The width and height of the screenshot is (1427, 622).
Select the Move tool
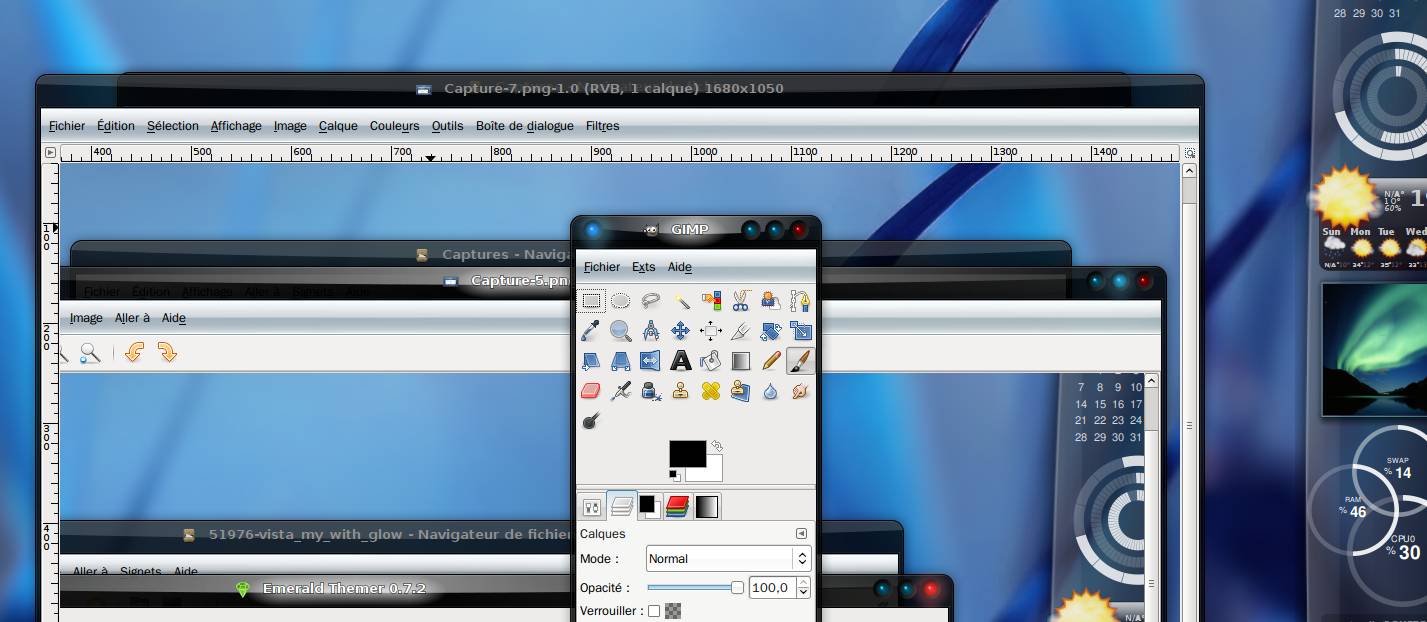click(x=681, y=330)
